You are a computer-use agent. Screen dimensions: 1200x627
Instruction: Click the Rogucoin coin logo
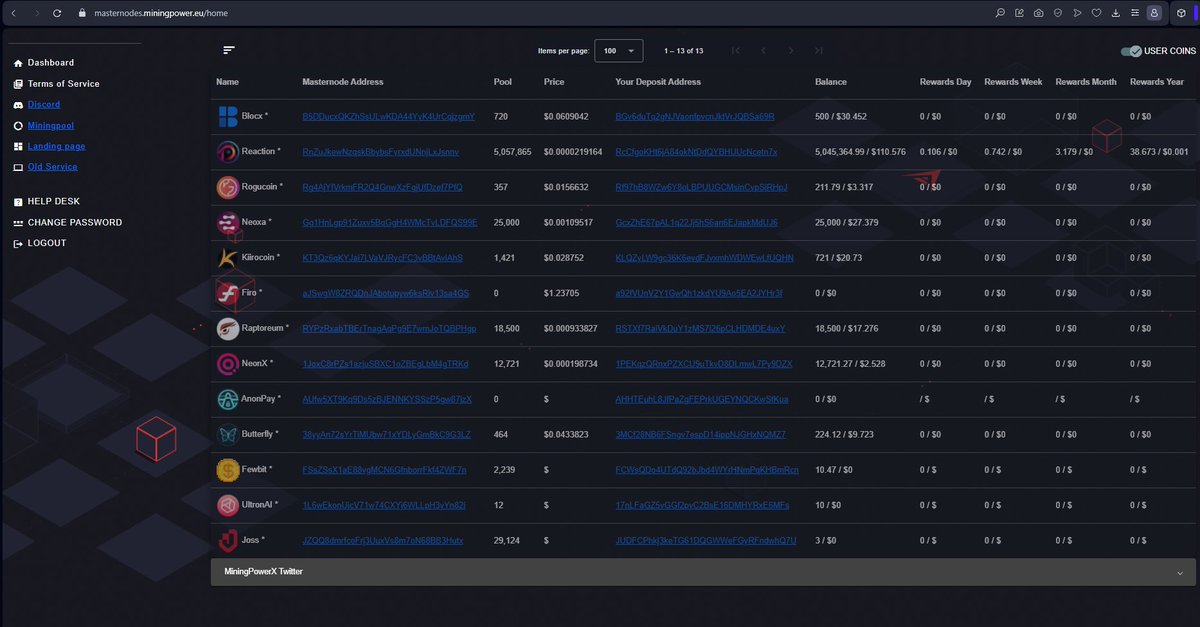tap(227, 187)
